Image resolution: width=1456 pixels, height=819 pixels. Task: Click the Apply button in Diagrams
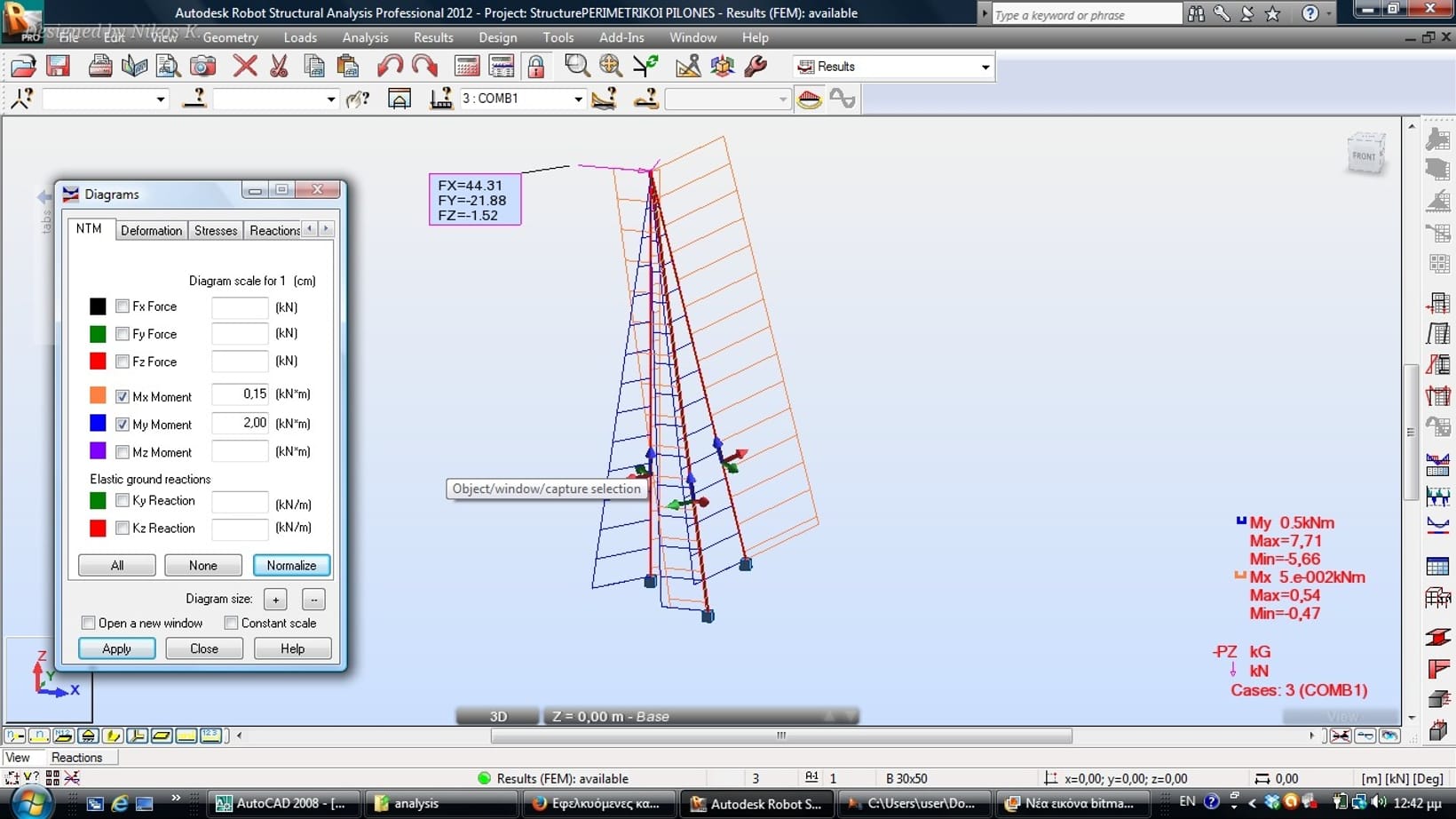[x=116, y=648]
